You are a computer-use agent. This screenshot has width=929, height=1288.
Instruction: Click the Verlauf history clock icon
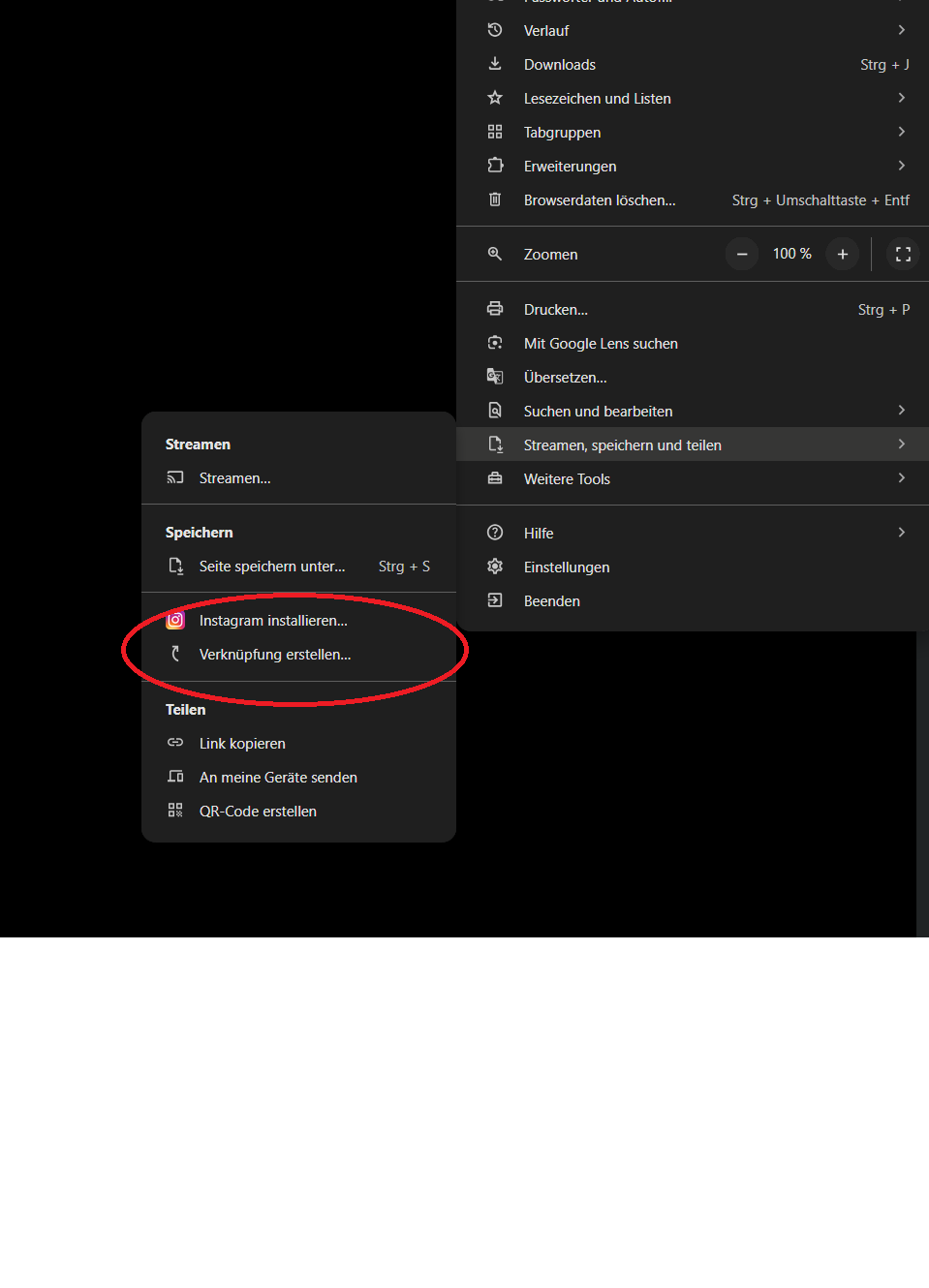(495, 30)
